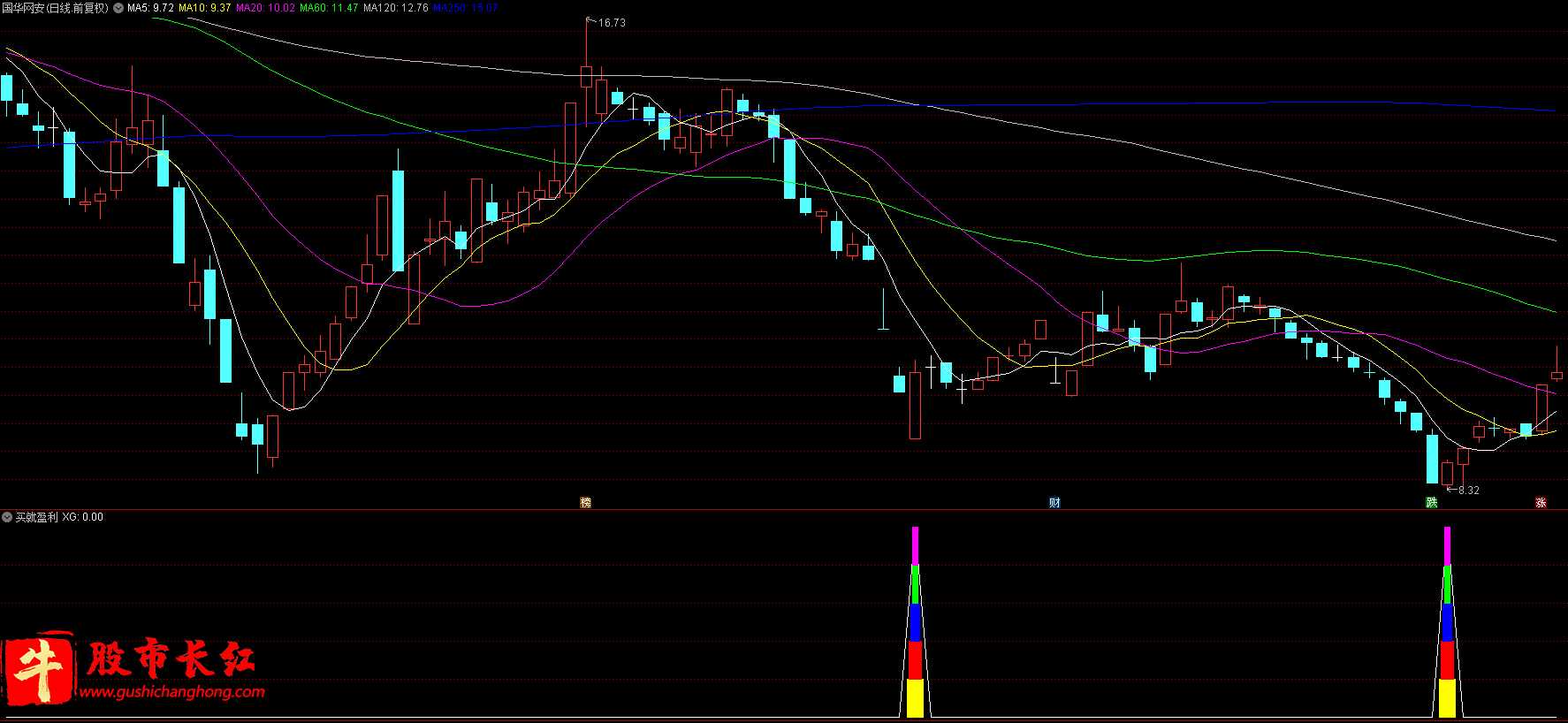Open the dropdown arrow beside 国华网安 title
1568x723 pixels.
pyautogui.click(x=118, y=8)
